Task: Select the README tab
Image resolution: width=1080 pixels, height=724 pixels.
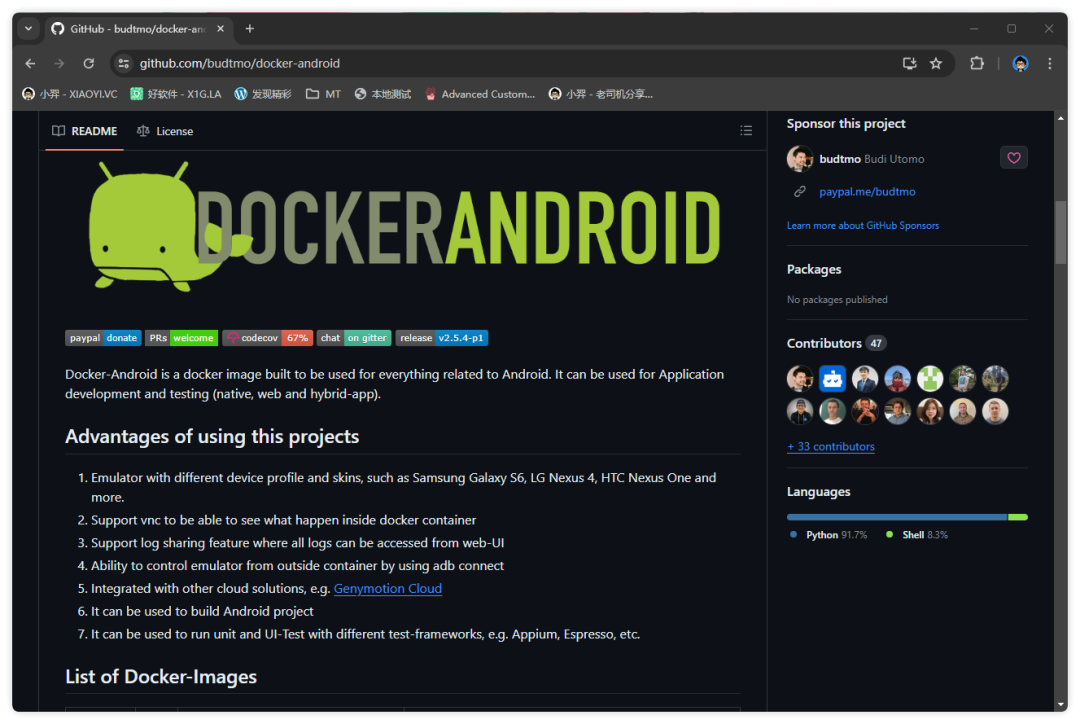Action: click(85, 131)
